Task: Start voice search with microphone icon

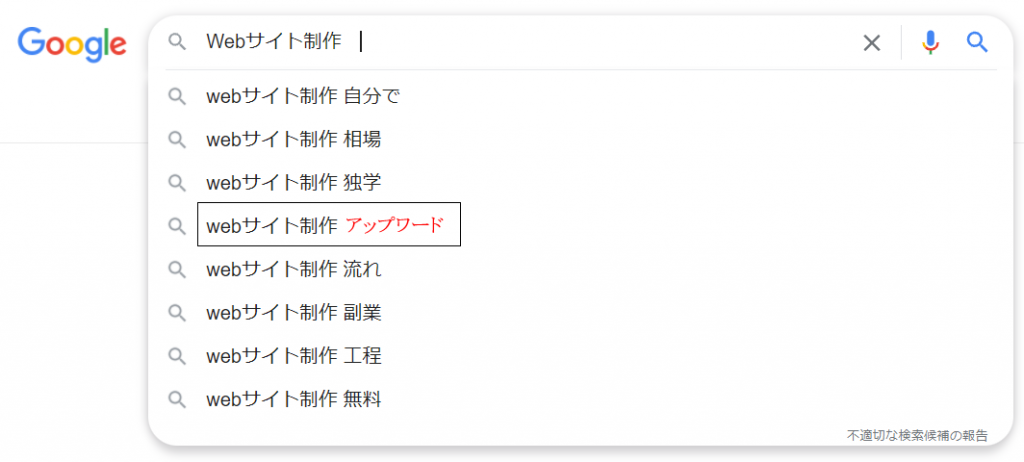Action: click(930, 42)
